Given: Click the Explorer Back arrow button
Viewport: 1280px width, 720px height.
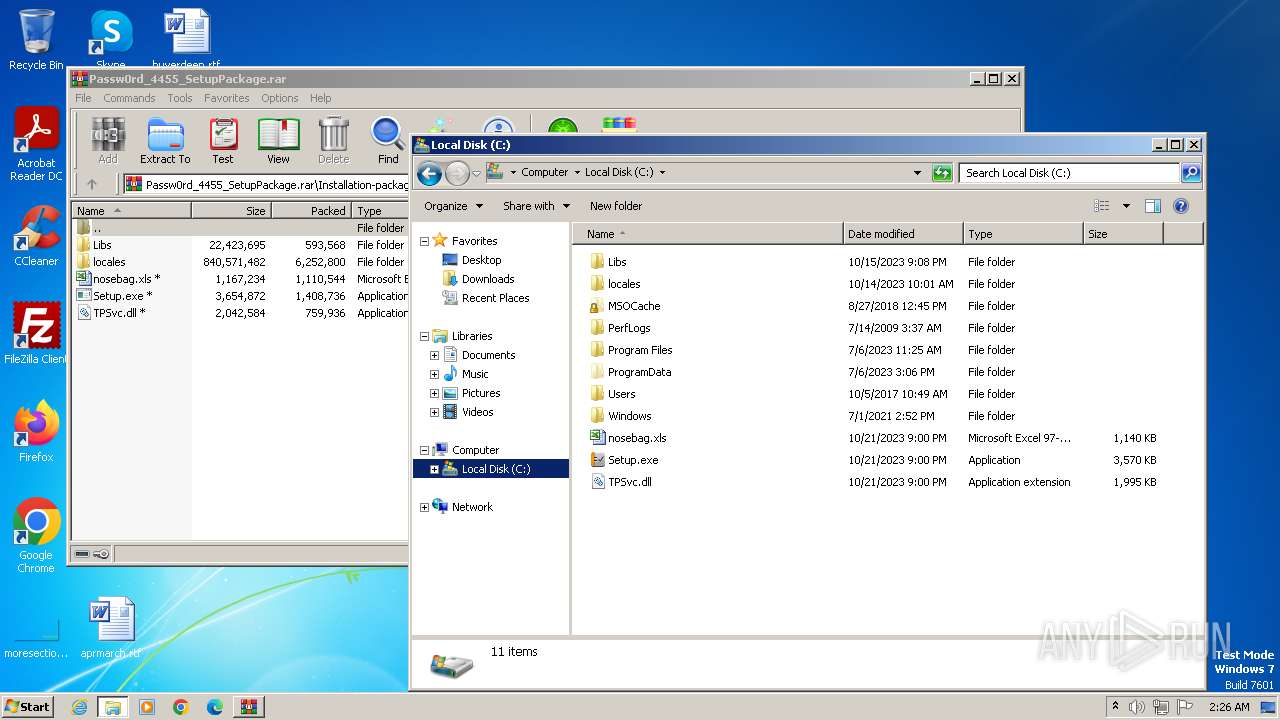Looking at the screenshot, I should pyautogui.click(x=429, y=173).
